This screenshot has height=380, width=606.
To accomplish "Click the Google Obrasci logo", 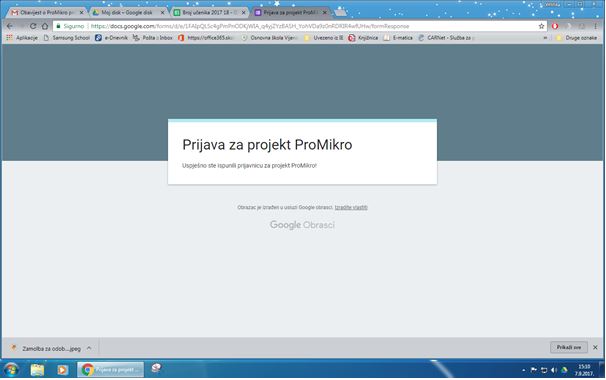I will tap(302, 225).
